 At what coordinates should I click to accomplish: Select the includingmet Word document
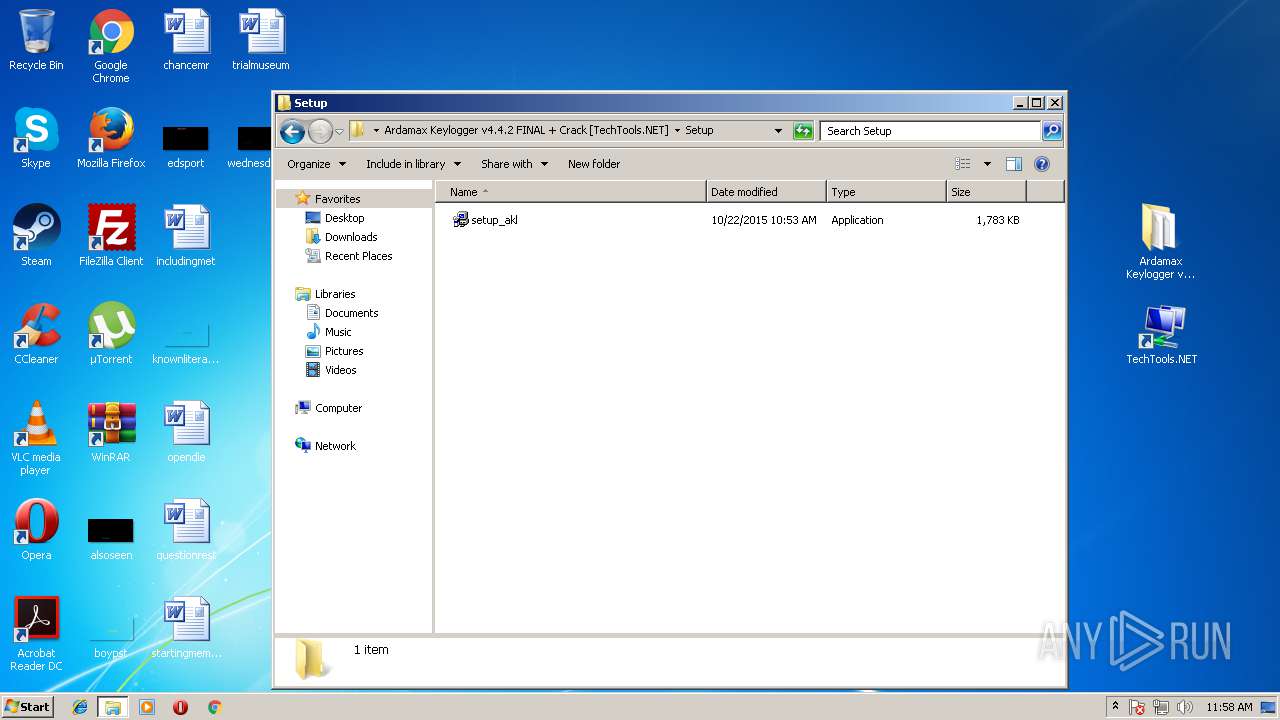186,236
